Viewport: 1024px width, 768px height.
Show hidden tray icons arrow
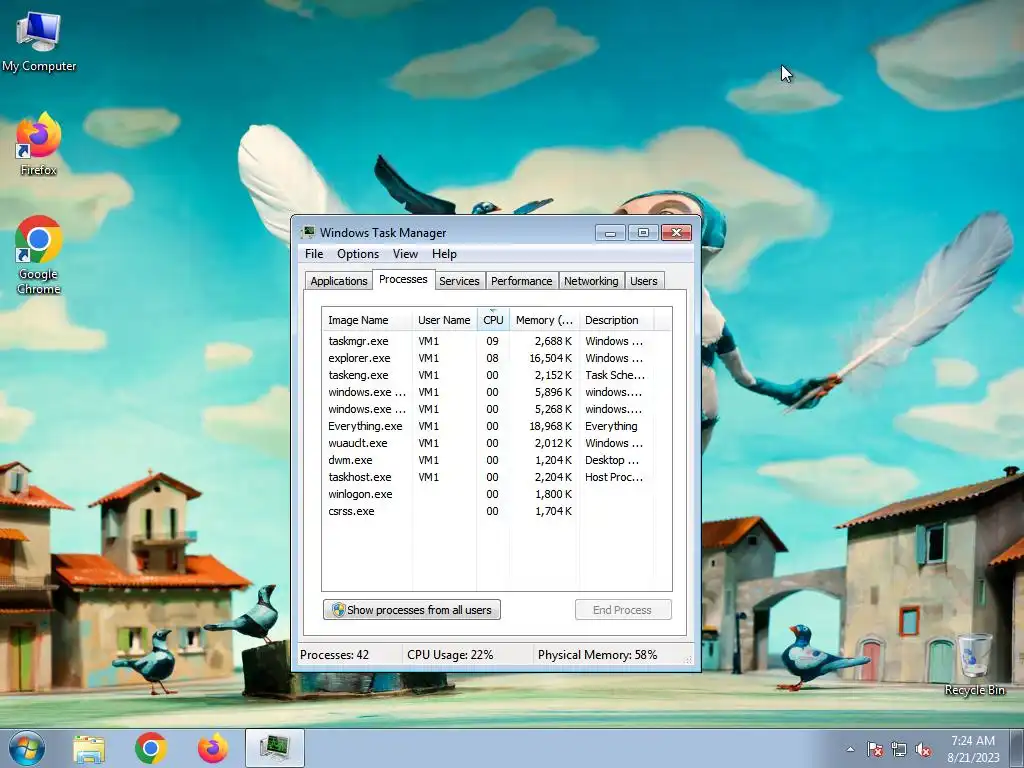[x=850, y=749]
